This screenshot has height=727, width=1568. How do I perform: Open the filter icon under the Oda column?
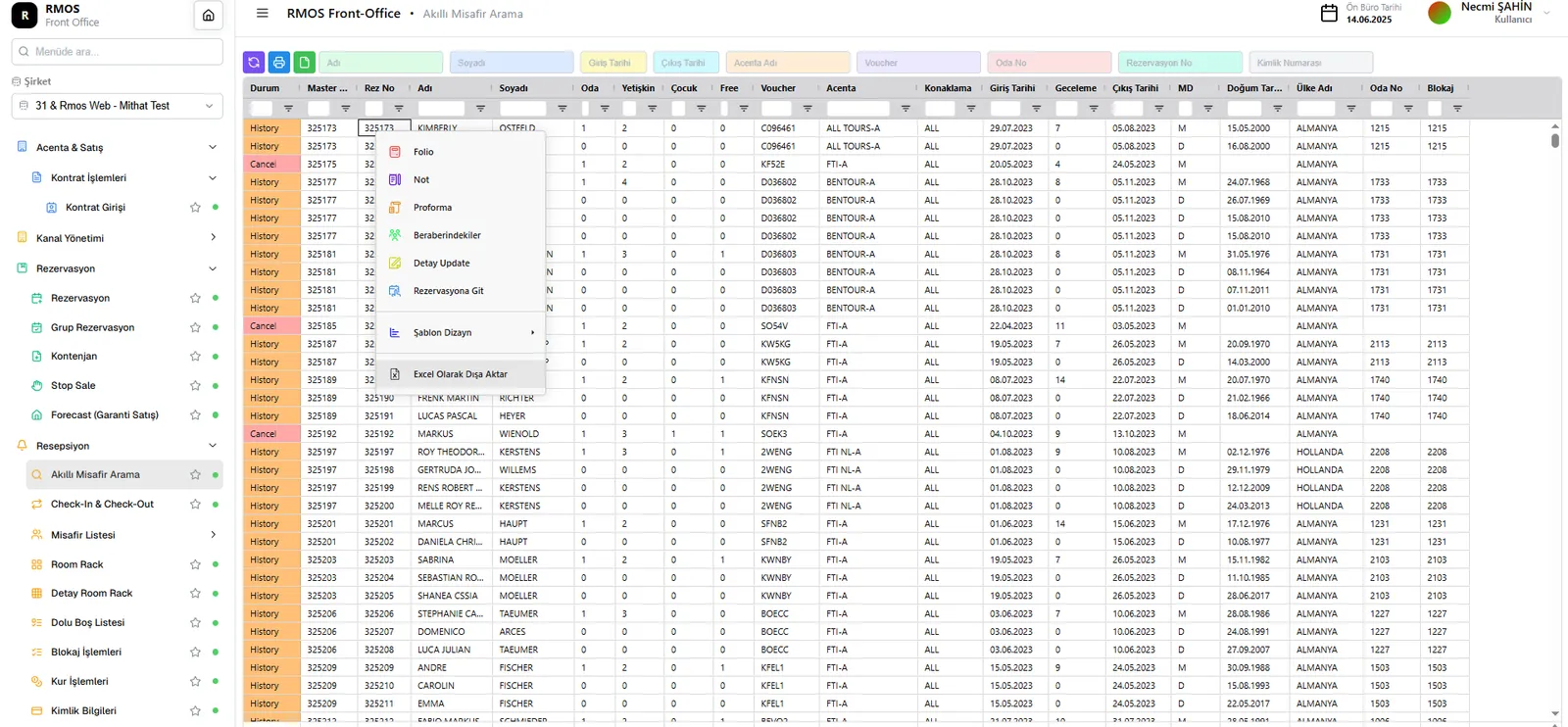click(605, 109)
